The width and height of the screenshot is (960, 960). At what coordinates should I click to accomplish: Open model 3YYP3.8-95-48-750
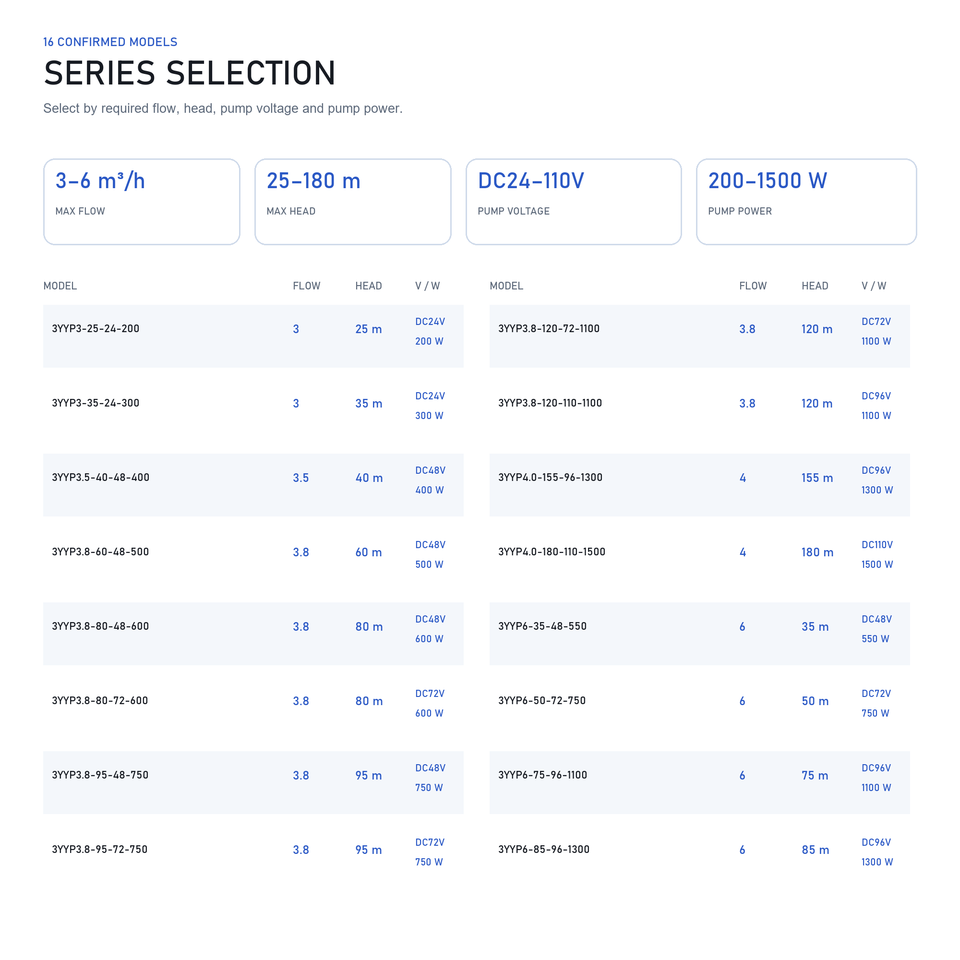click(253, 782)
